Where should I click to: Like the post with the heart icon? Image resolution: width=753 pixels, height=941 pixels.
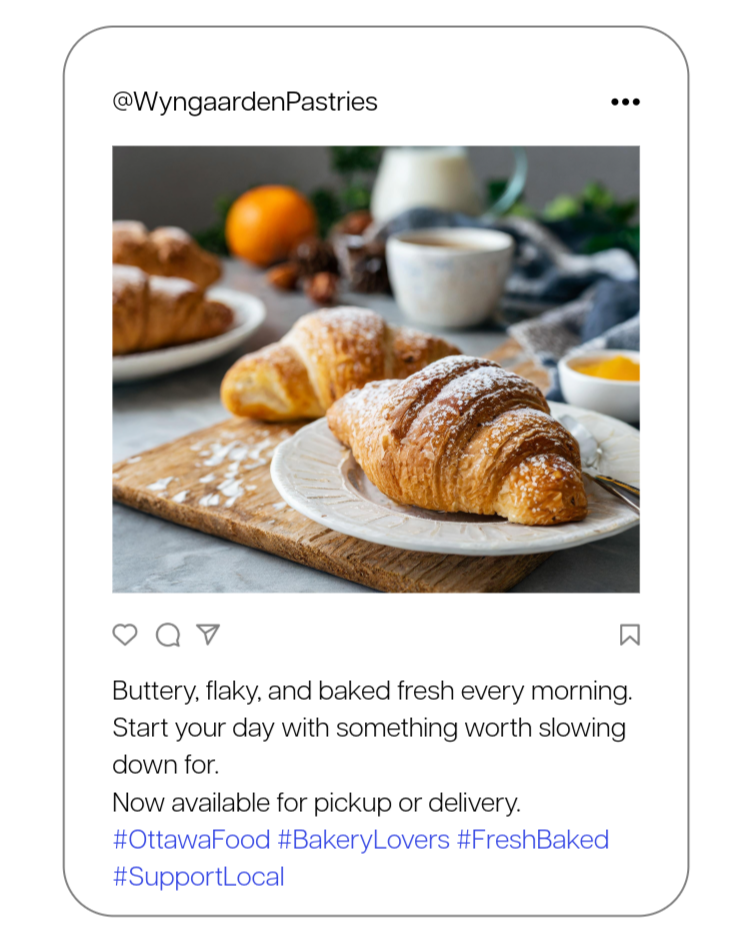coord(125,634)
